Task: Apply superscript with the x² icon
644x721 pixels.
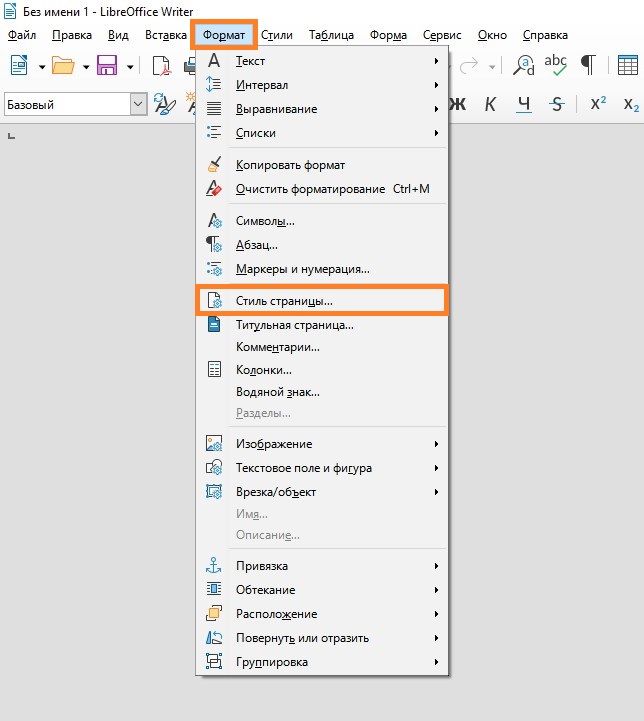Action: [599, 104]
